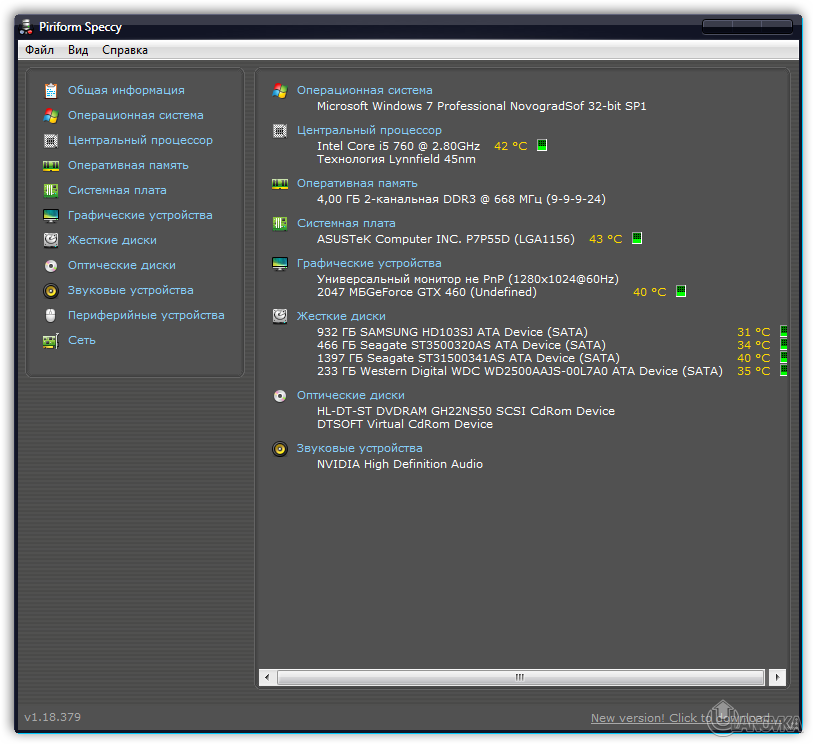Click the Windows flag icon in sidebar

click(x=50, y=115)
